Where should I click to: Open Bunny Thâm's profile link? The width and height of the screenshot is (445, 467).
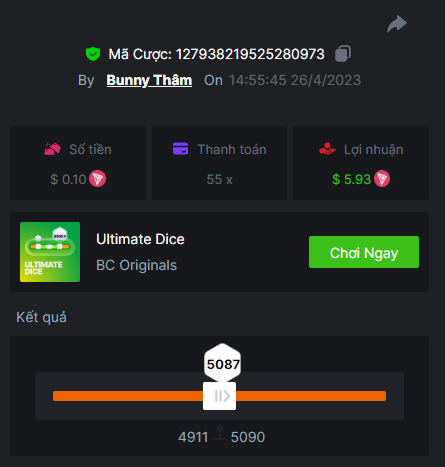coord(149,80)
